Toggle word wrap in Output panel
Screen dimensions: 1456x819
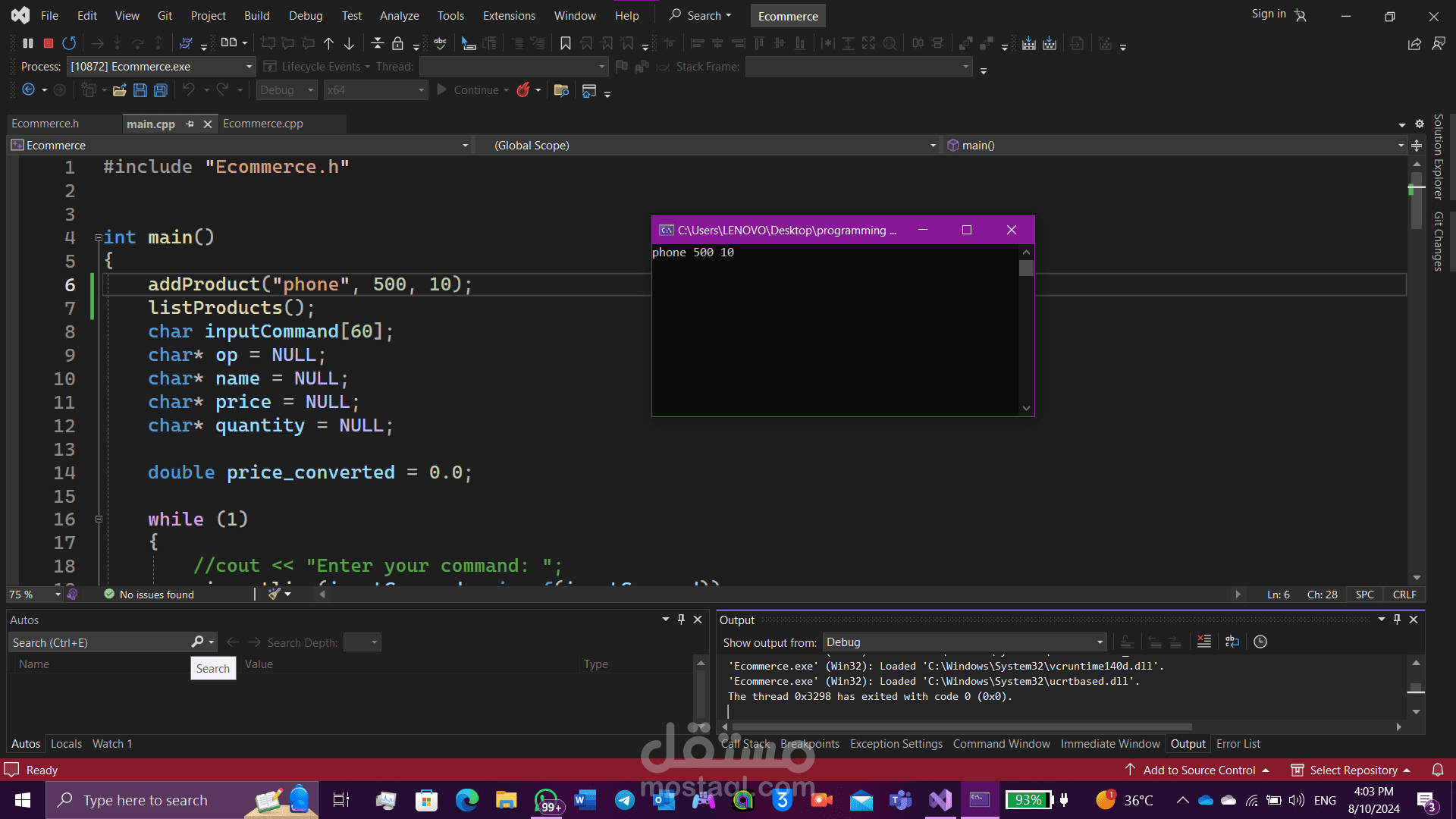tap(1232, 642)
